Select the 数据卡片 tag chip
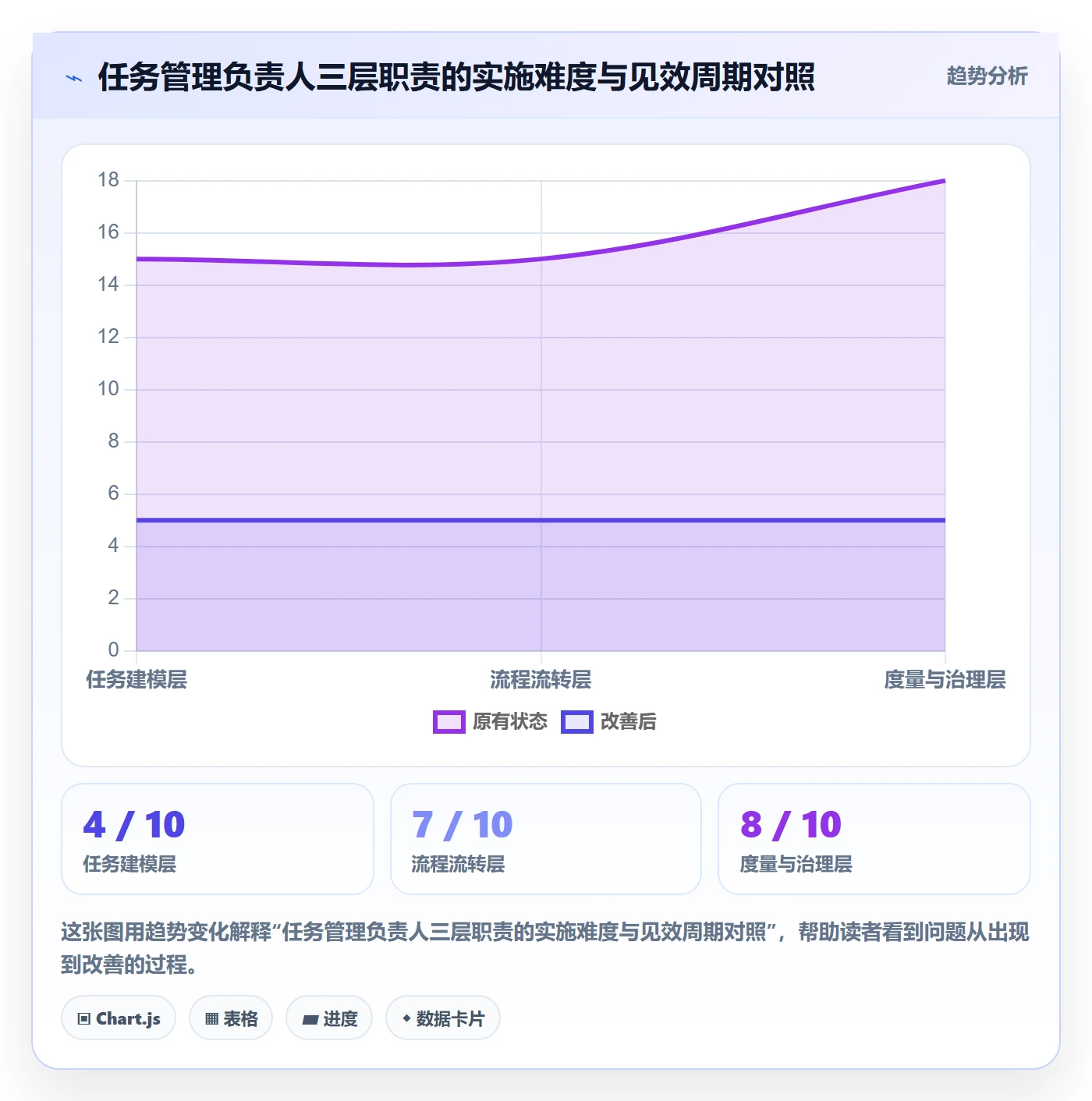 point(443,1018)
